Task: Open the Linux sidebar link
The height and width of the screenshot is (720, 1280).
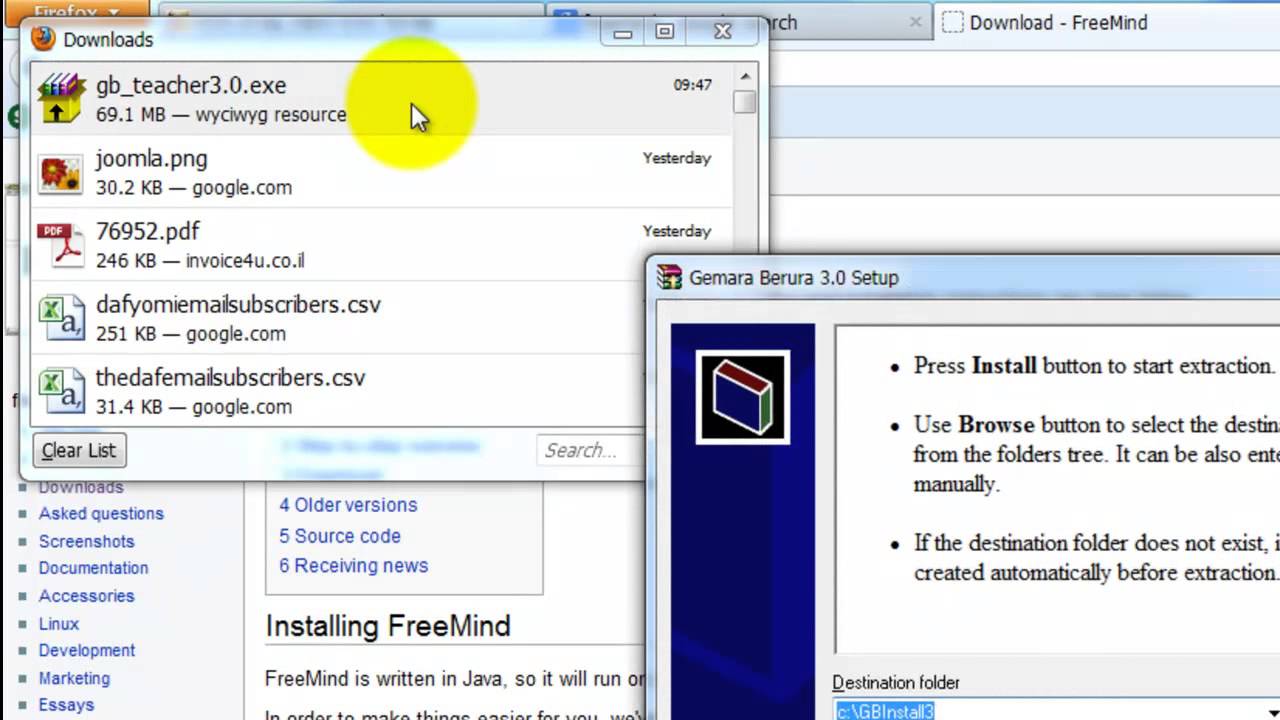Action: click(x=58, y=623)
